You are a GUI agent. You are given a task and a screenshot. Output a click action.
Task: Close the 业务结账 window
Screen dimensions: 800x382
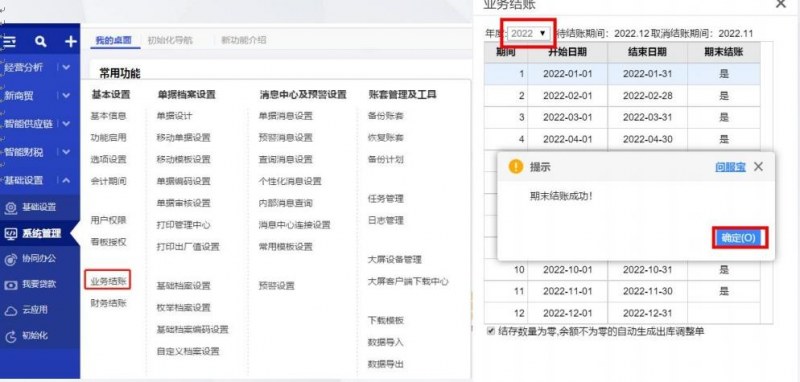click(x=781, y=4)
